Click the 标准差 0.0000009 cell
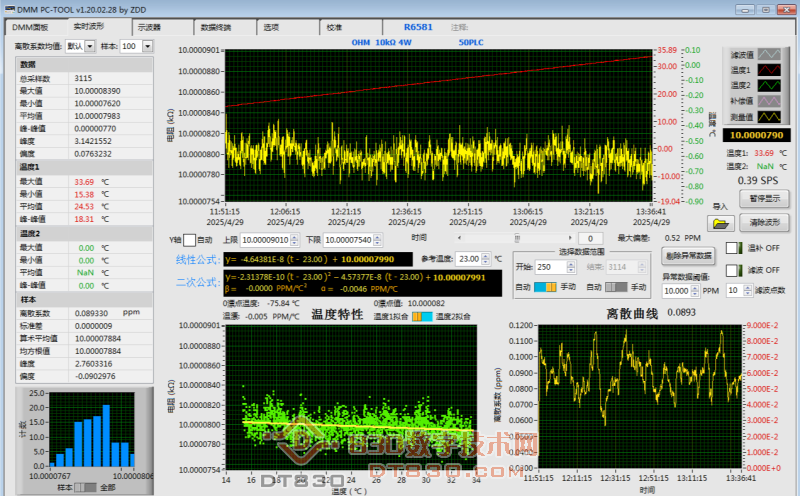This screenshot has height=496, width=800. [111, 326]
